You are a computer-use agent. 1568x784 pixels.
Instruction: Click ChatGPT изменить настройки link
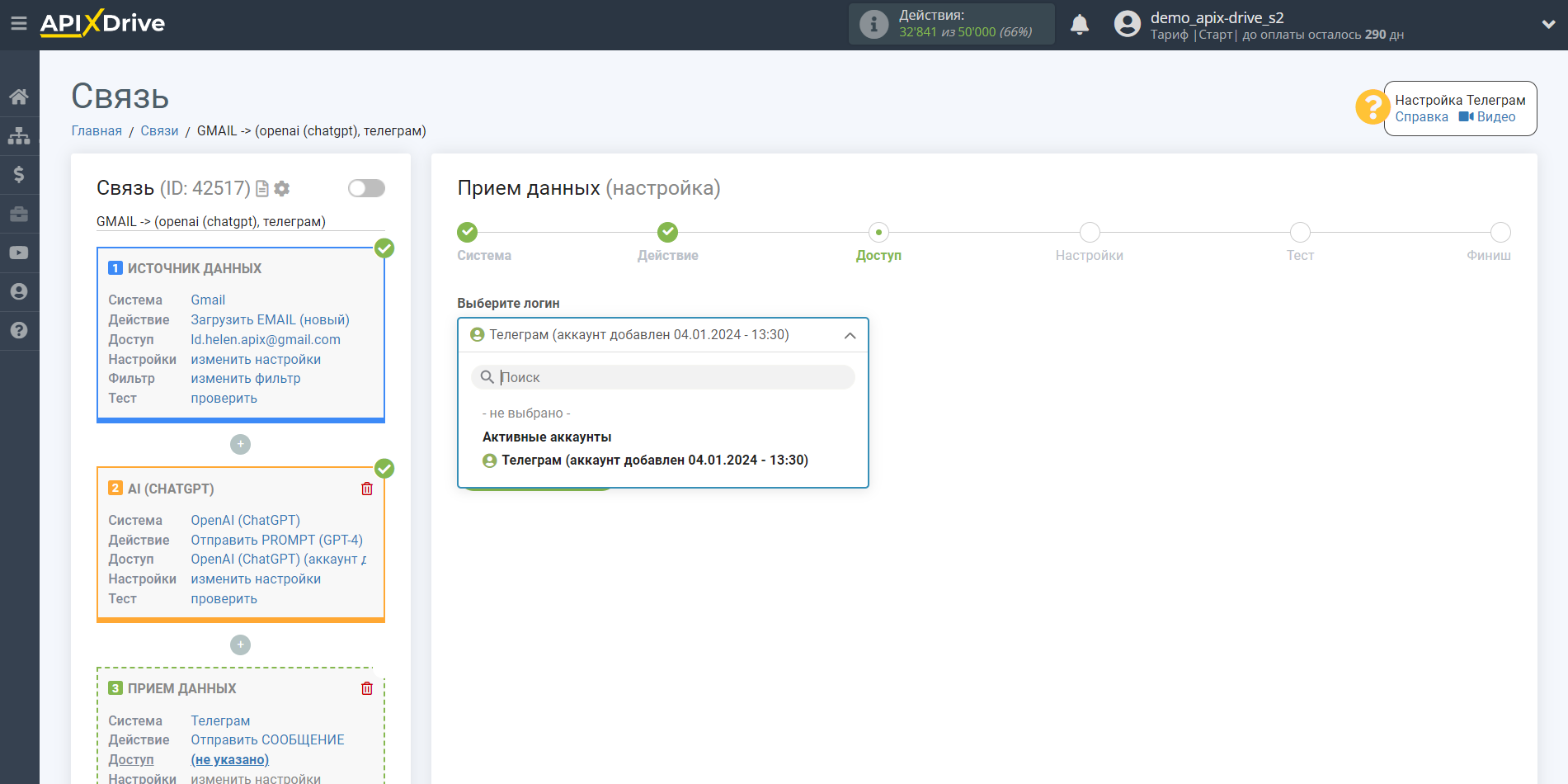point(256,579)
